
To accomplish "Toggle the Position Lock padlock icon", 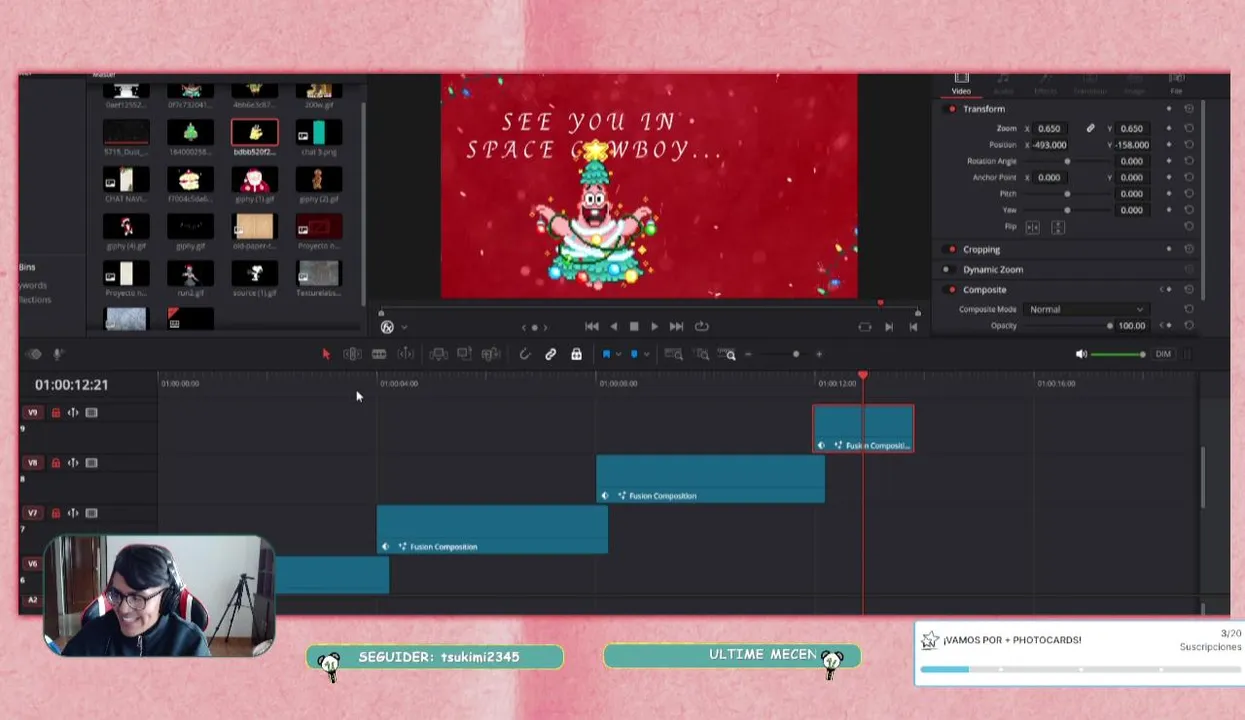I will 576,354.
